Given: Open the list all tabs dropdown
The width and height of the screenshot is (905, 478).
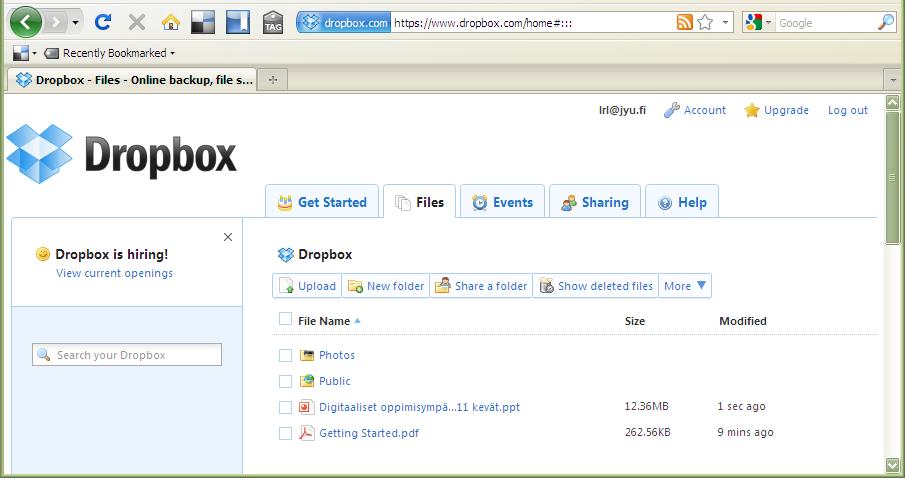Looking at the screenshot, I should (893, 80).
